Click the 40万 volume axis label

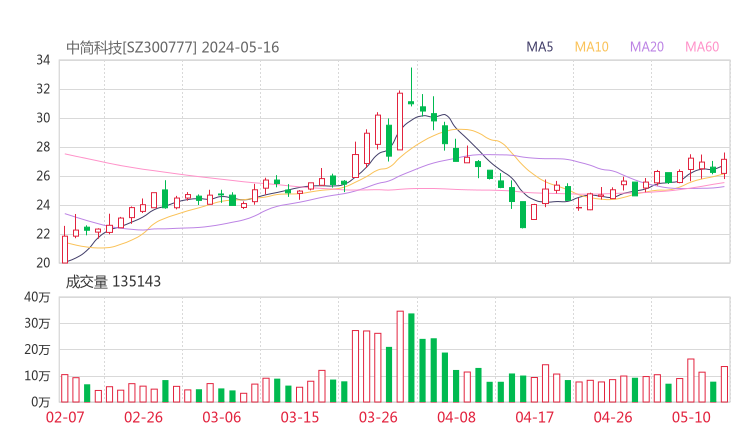point(38,297)
